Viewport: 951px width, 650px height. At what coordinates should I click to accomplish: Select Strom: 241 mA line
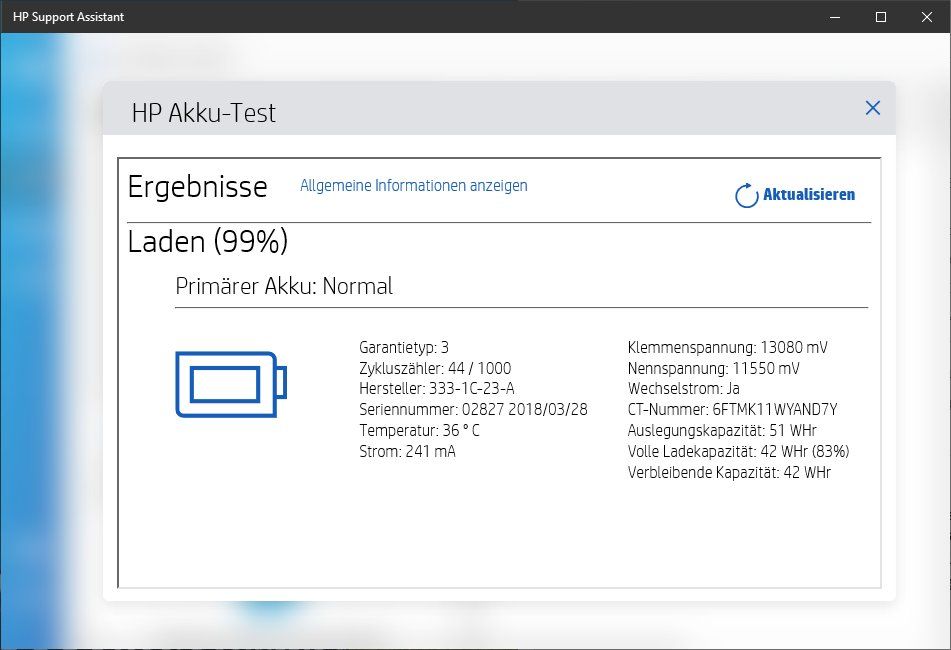[407, 451]
